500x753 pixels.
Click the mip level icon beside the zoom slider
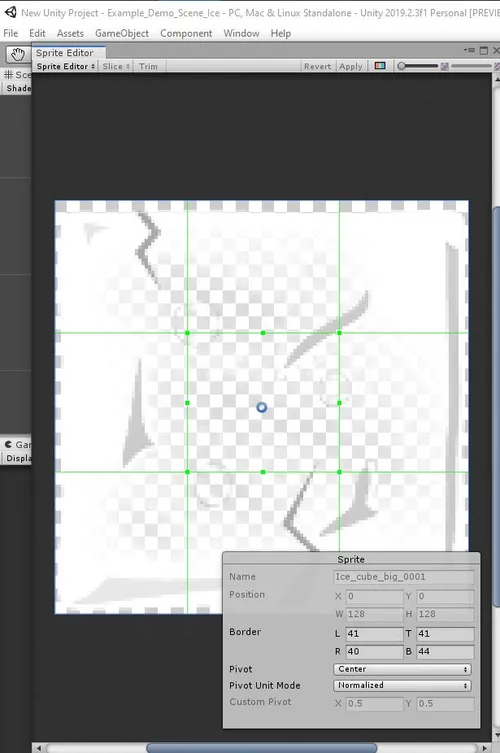tap(445, 66)
